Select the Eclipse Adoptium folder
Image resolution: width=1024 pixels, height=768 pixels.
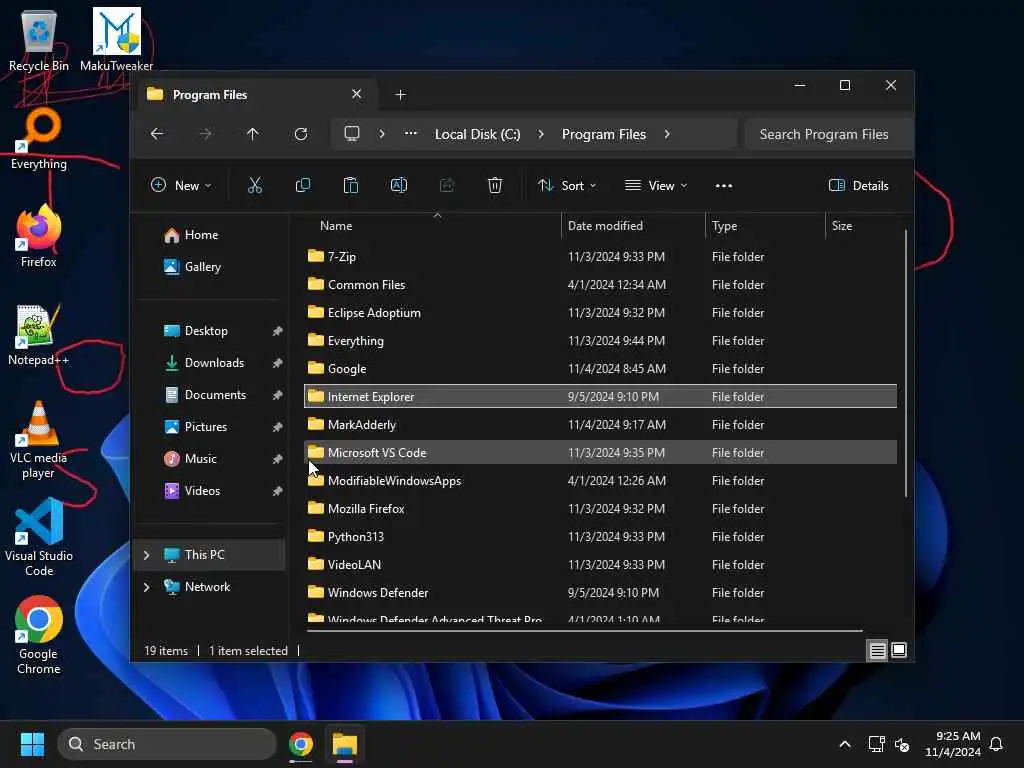point(600,313)
